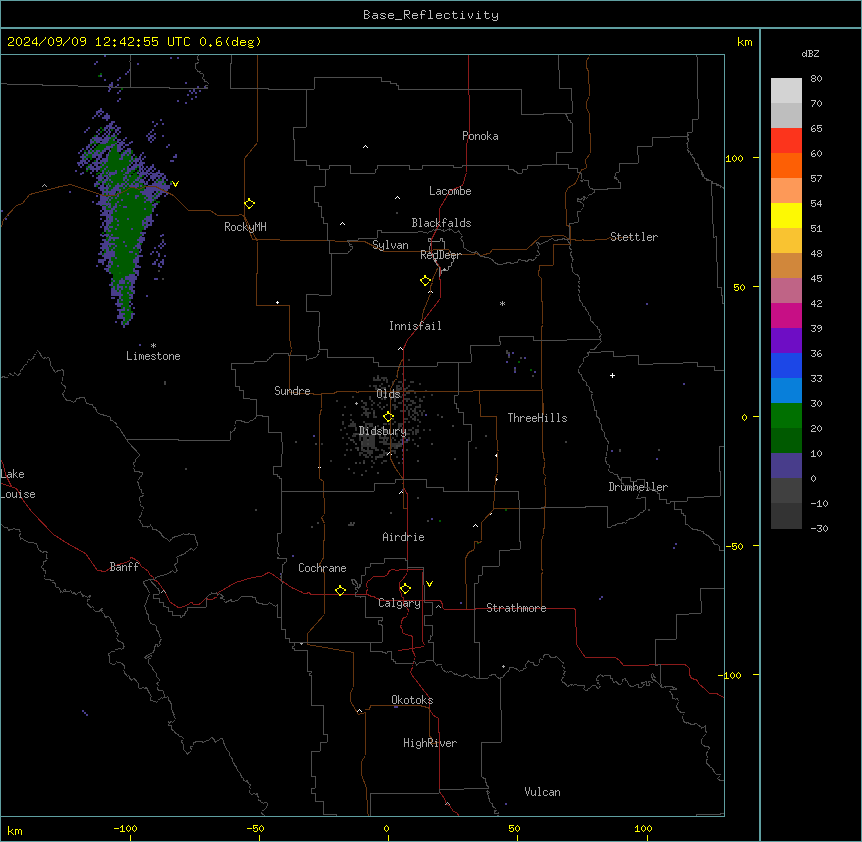Click the Banff label
Screen dimensions: 862x842
tap(124, 567)
